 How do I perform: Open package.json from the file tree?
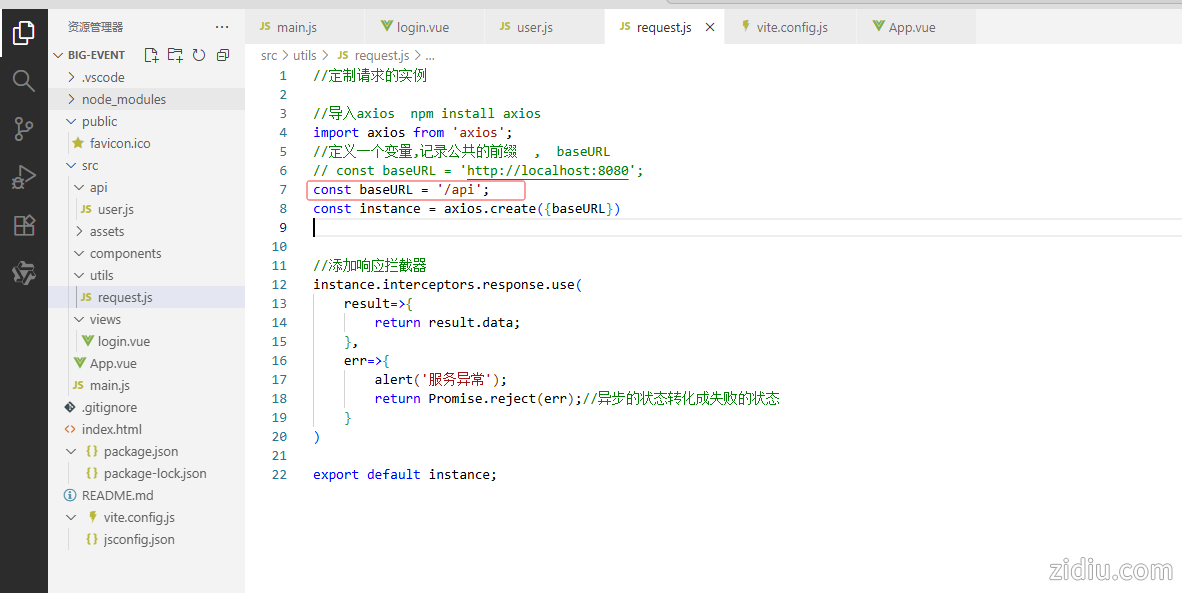click(140, 451)
